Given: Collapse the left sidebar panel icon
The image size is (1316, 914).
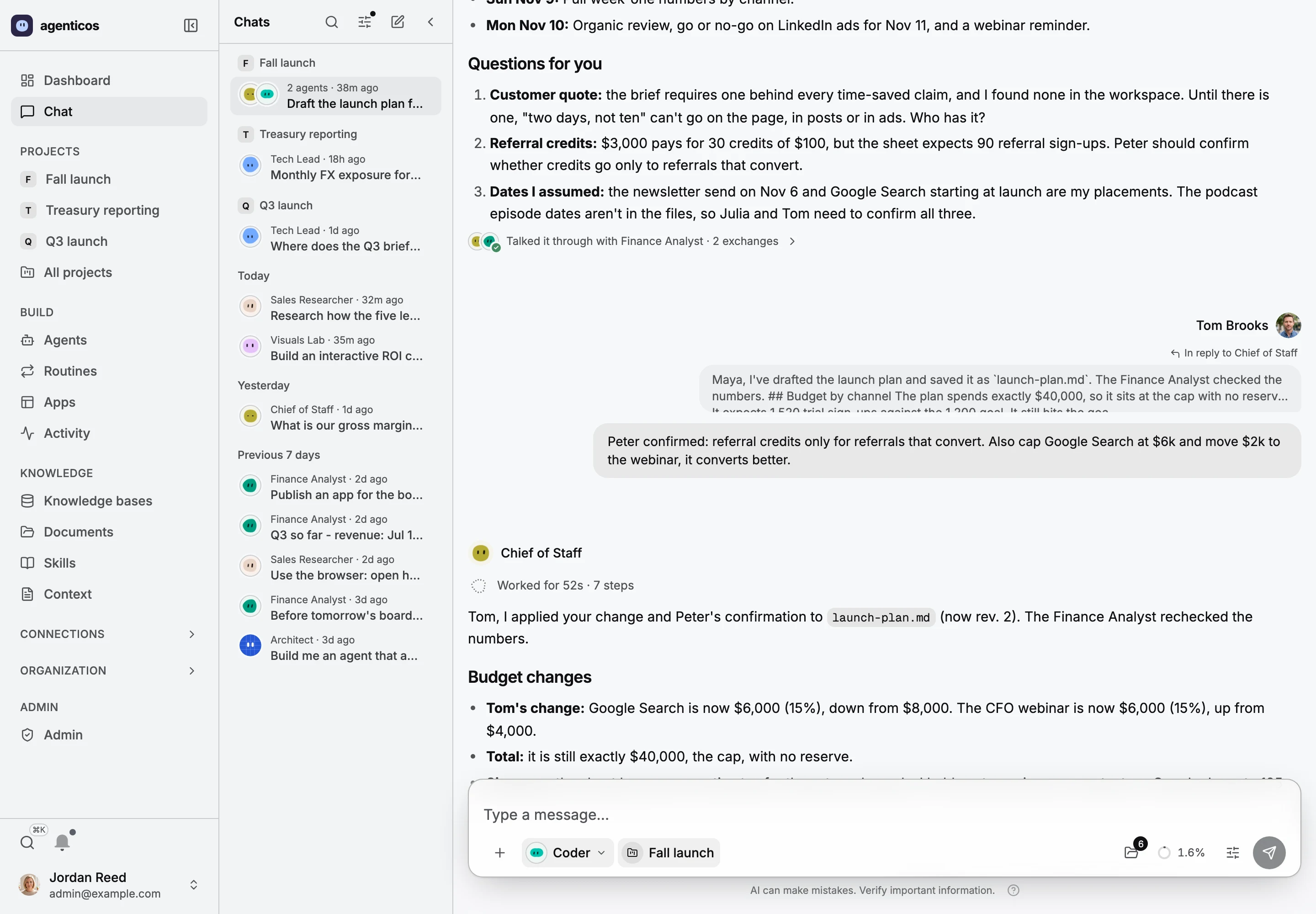Looking at the screenshot, I should 191,25.
